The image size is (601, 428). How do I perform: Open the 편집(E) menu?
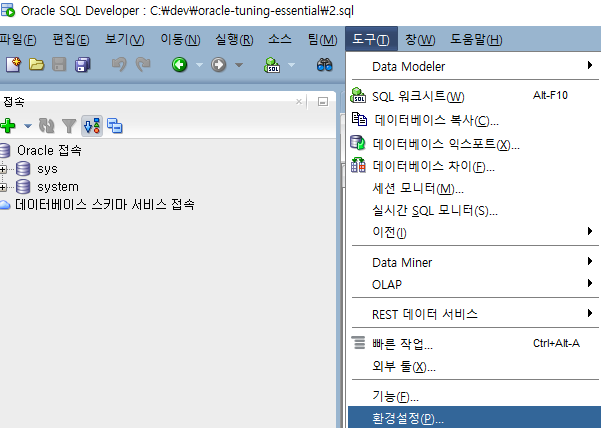click(x=71, y=39)
